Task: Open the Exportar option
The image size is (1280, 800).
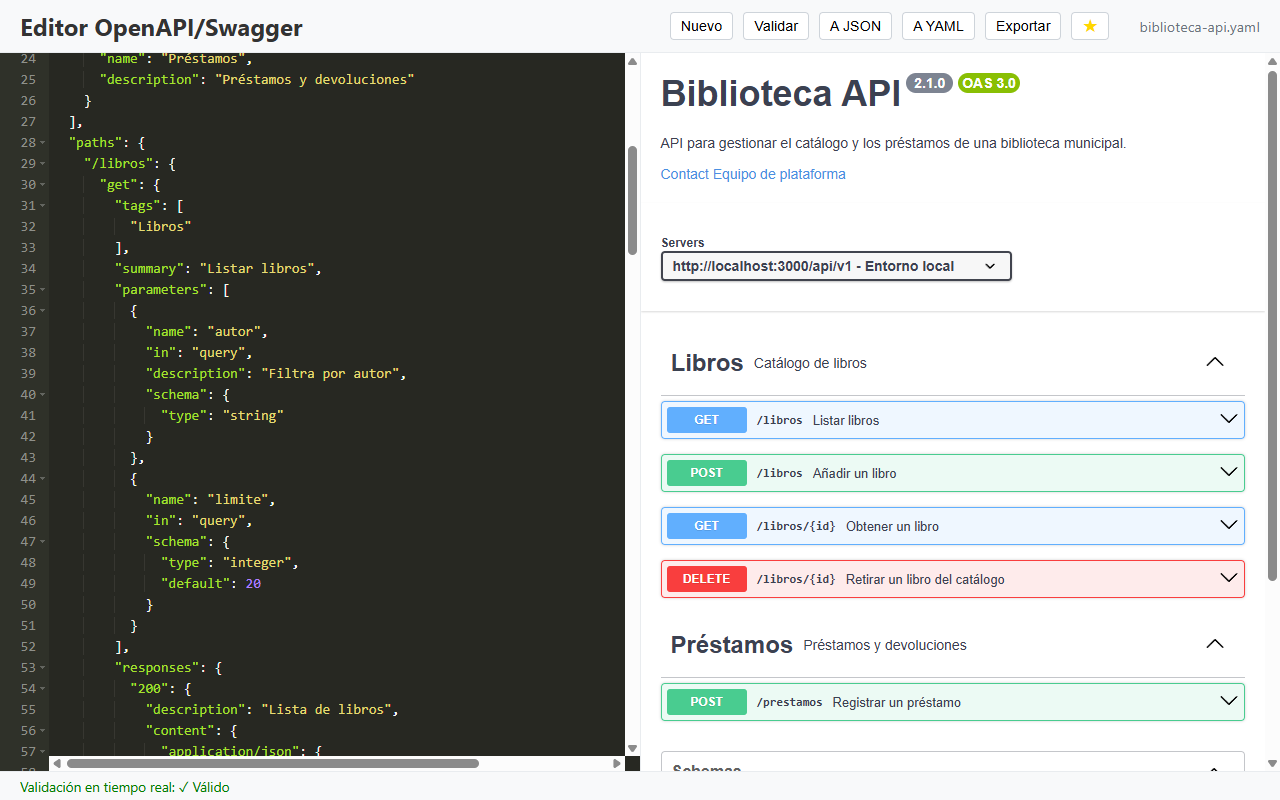Action: (x=1023, y=26)
